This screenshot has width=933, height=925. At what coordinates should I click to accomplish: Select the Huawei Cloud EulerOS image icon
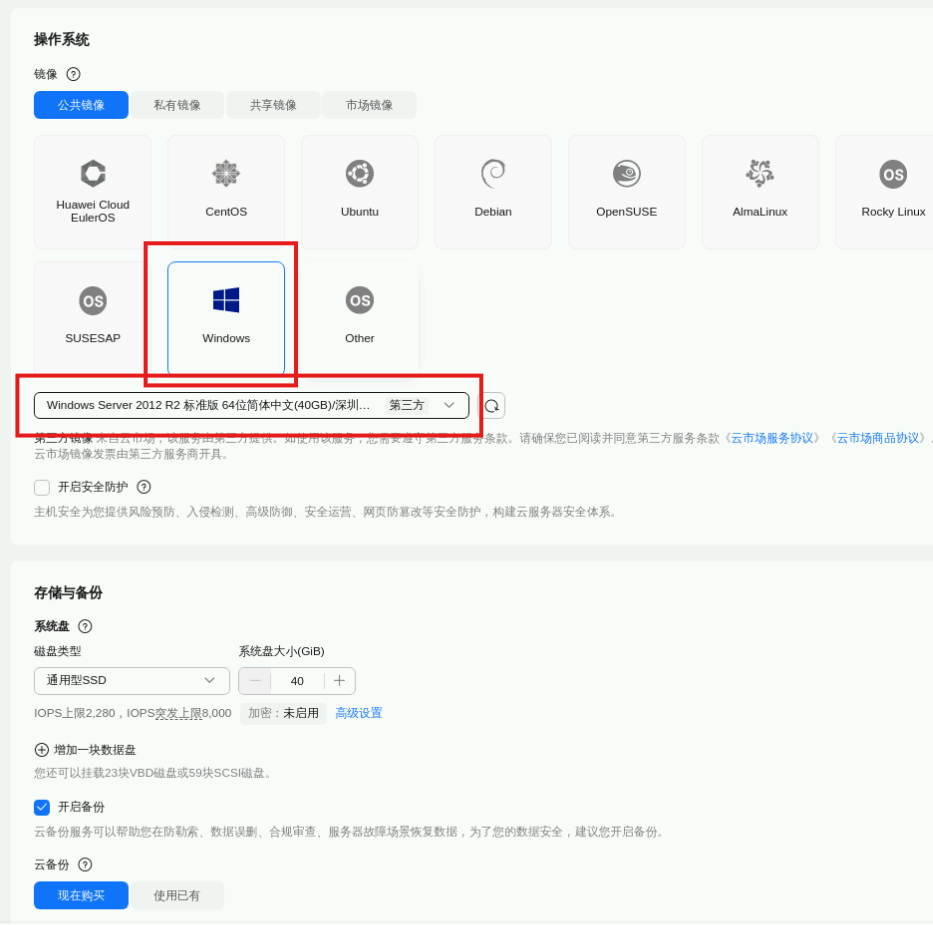coord(93,174)
